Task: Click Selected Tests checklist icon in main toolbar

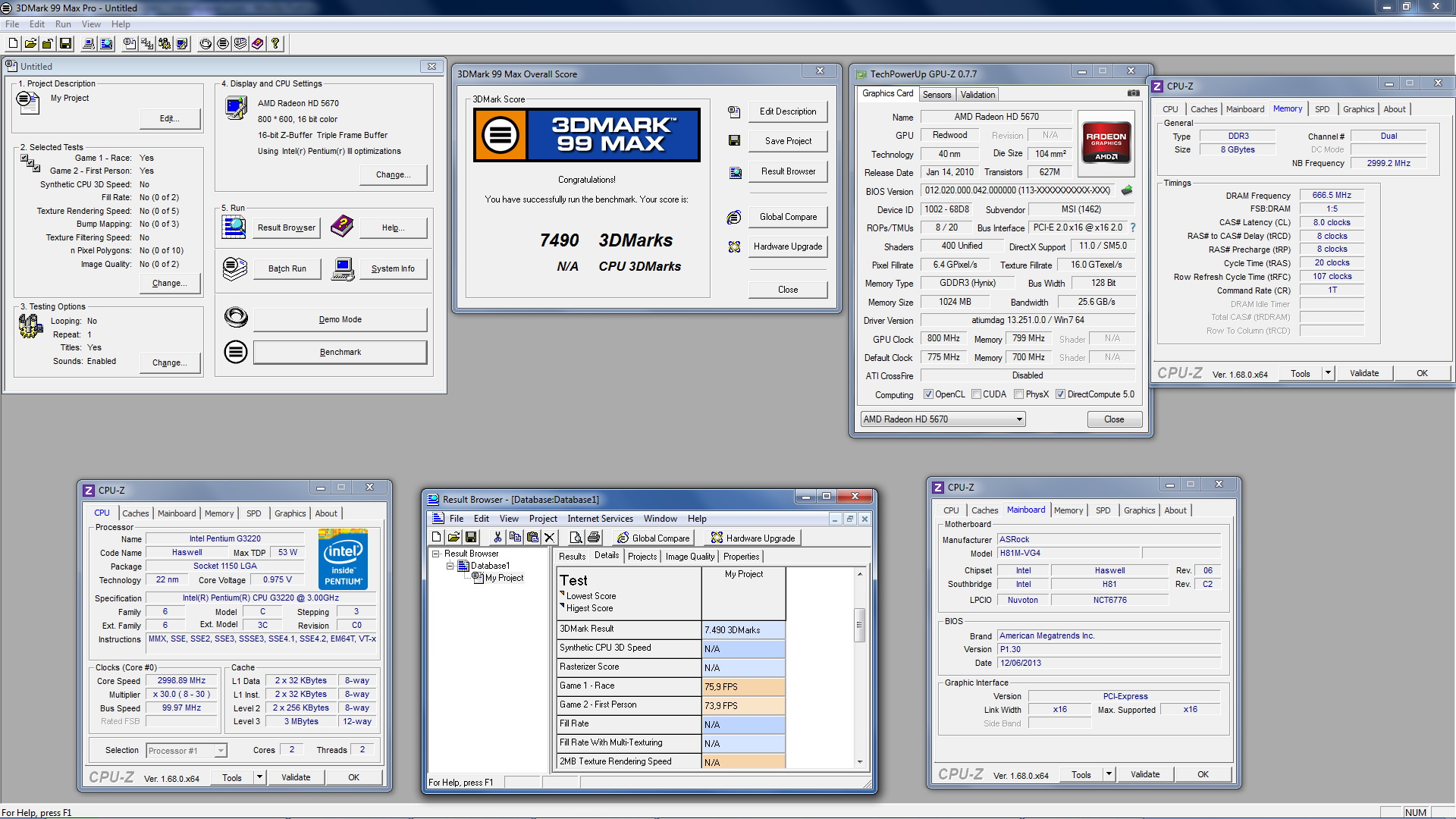Action: pos(147,44)
